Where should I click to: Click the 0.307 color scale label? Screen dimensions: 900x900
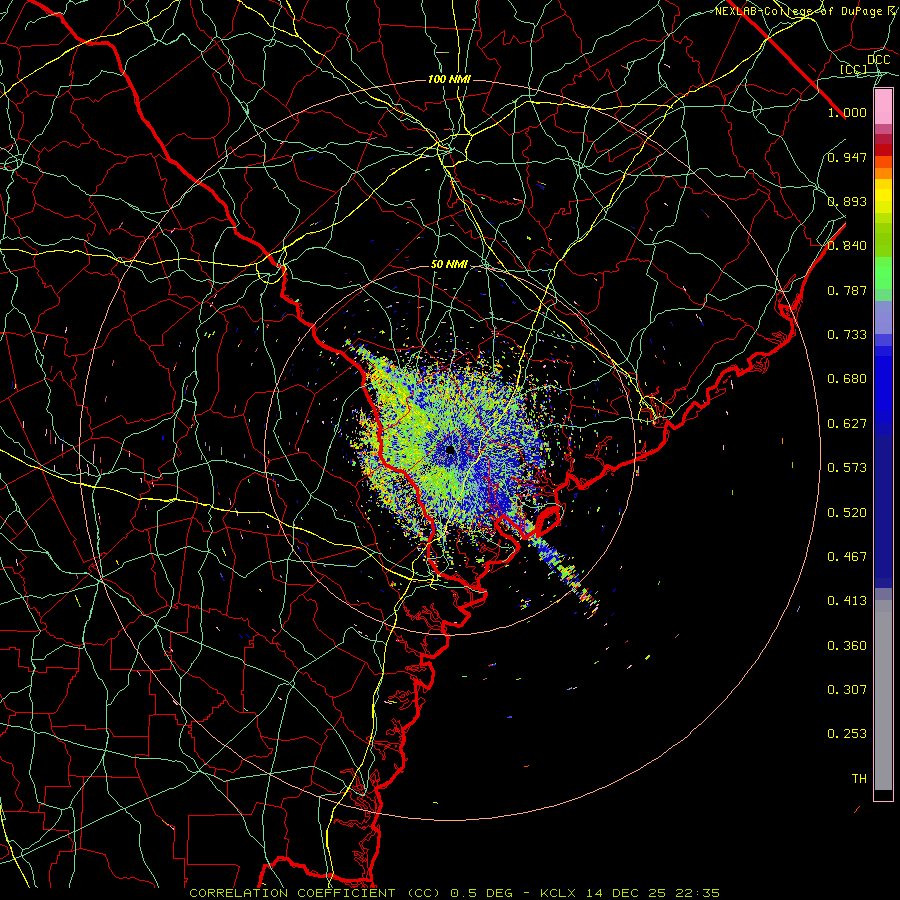click(847, 690)
